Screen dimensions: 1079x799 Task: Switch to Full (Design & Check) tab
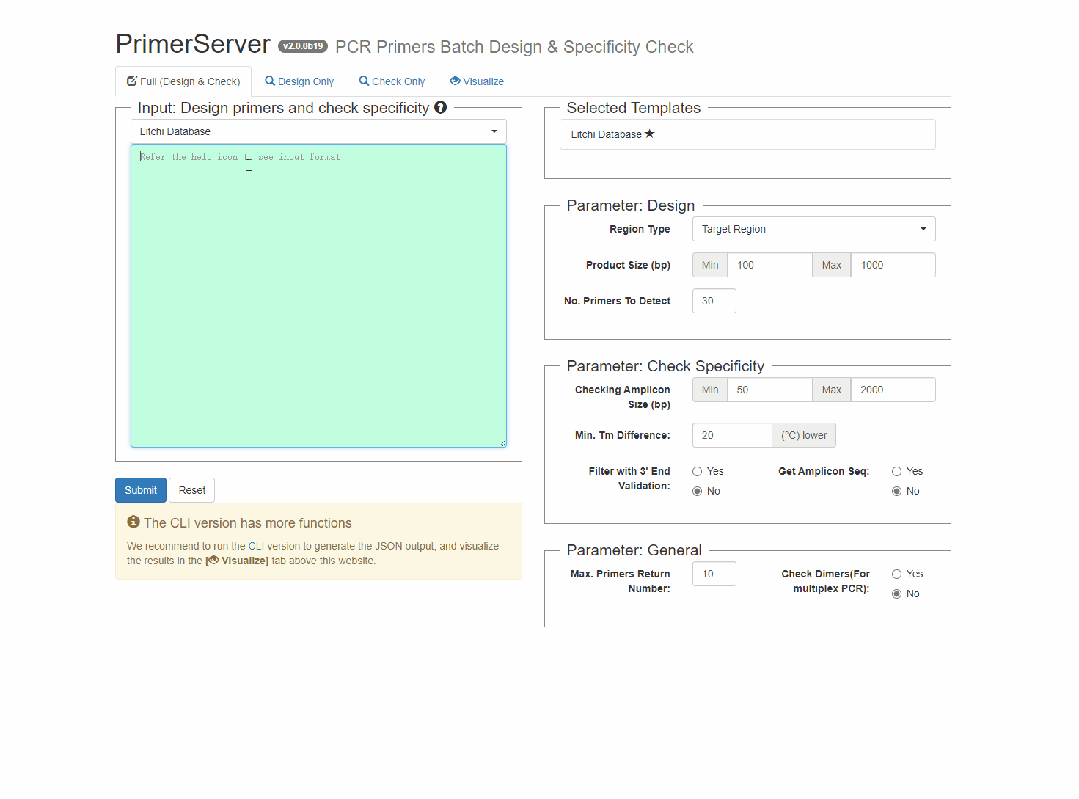point(184,81)
